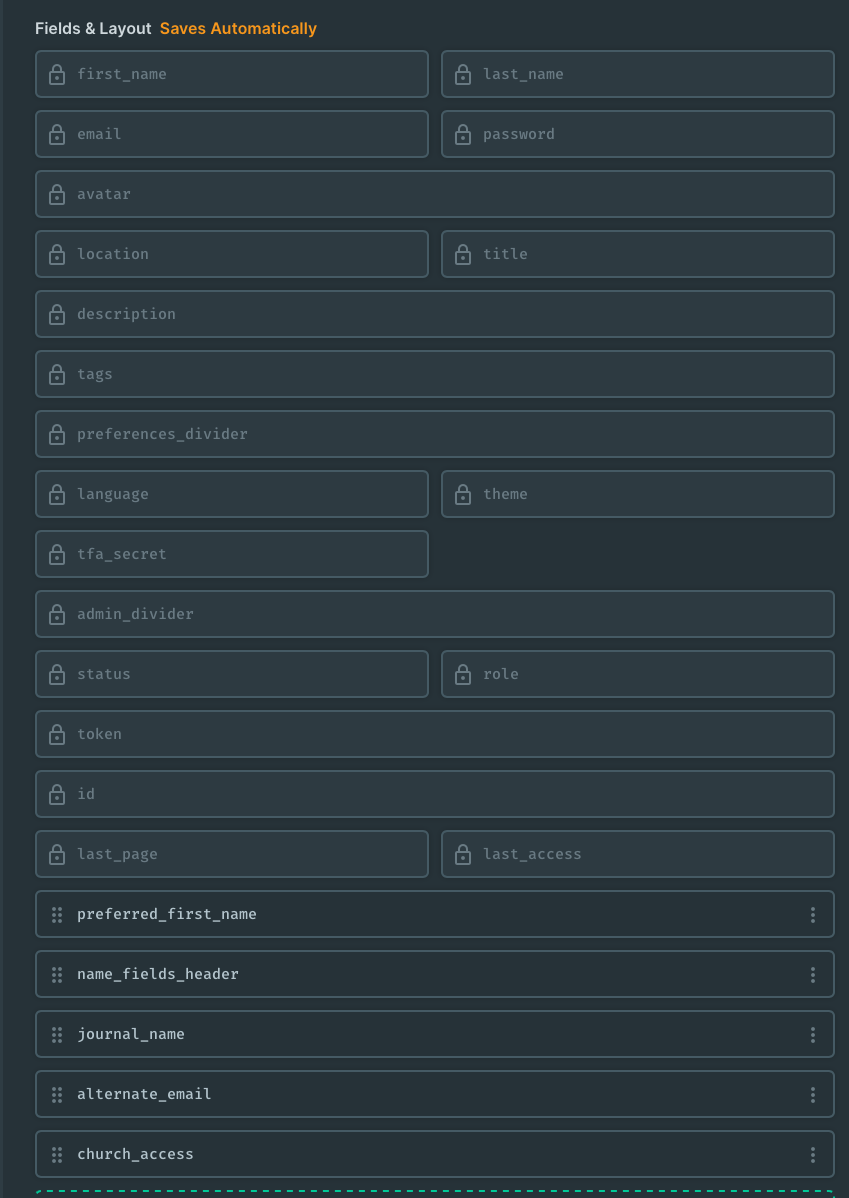The width and height of the screenshot is (849, 1198).
Task: Select the token field row
Action: [434, 734]
